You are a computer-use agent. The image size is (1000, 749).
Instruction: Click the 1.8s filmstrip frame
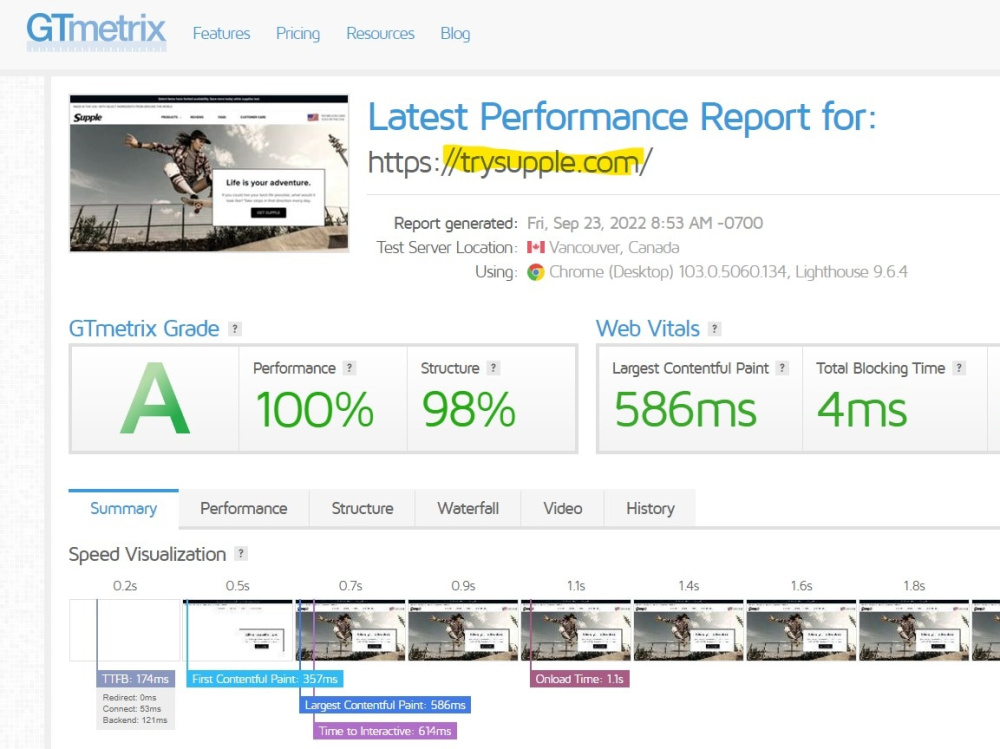tap(915, 630)
